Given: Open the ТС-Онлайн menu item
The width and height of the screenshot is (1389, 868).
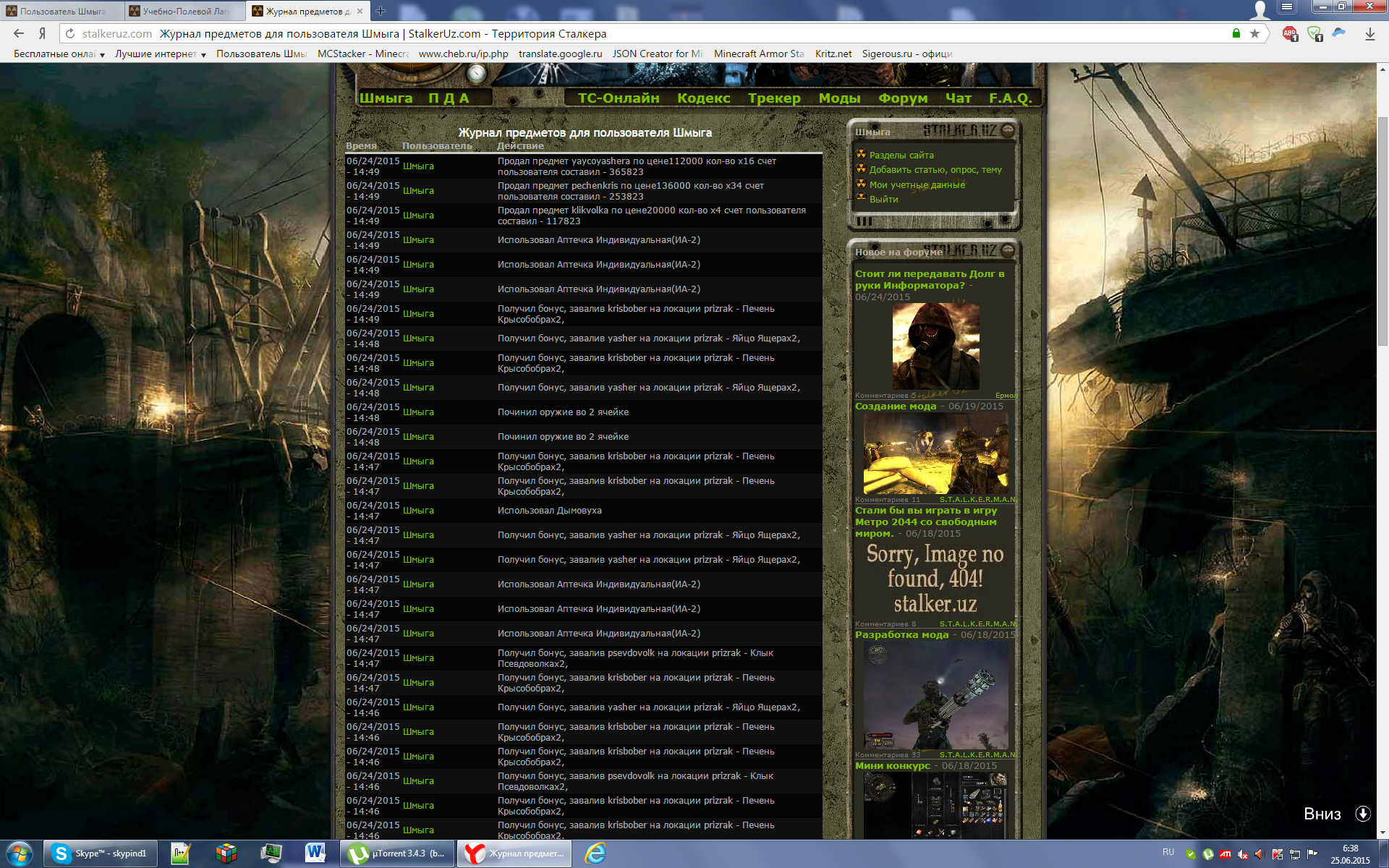Looking at the screenshot, I should point(618,98).
